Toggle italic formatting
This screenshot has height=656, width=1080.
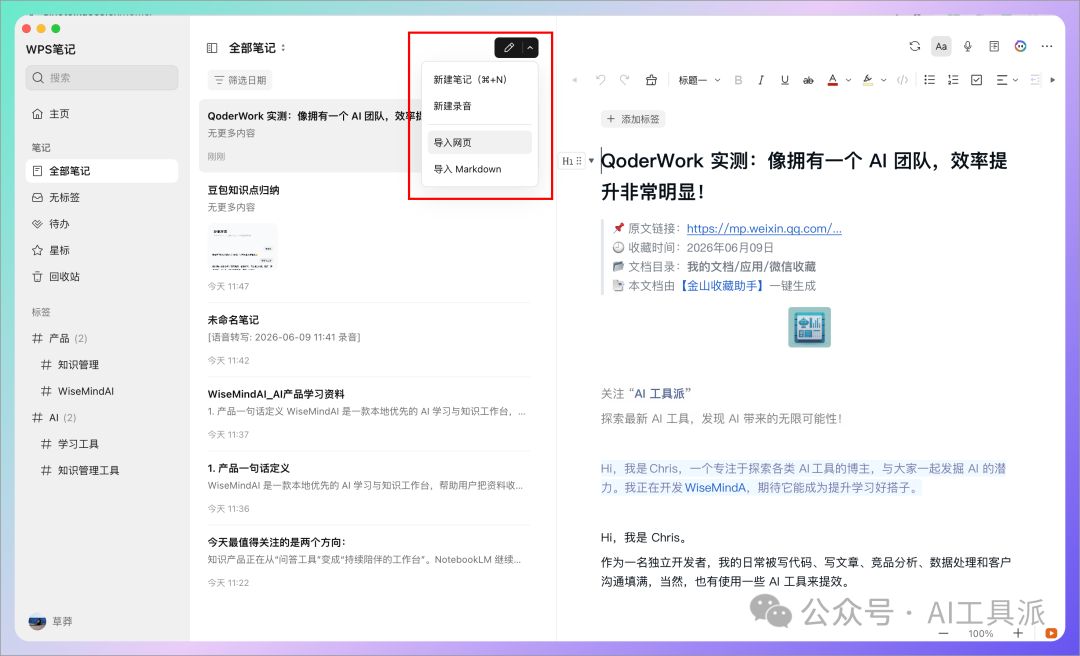click(x=761, y=80)
